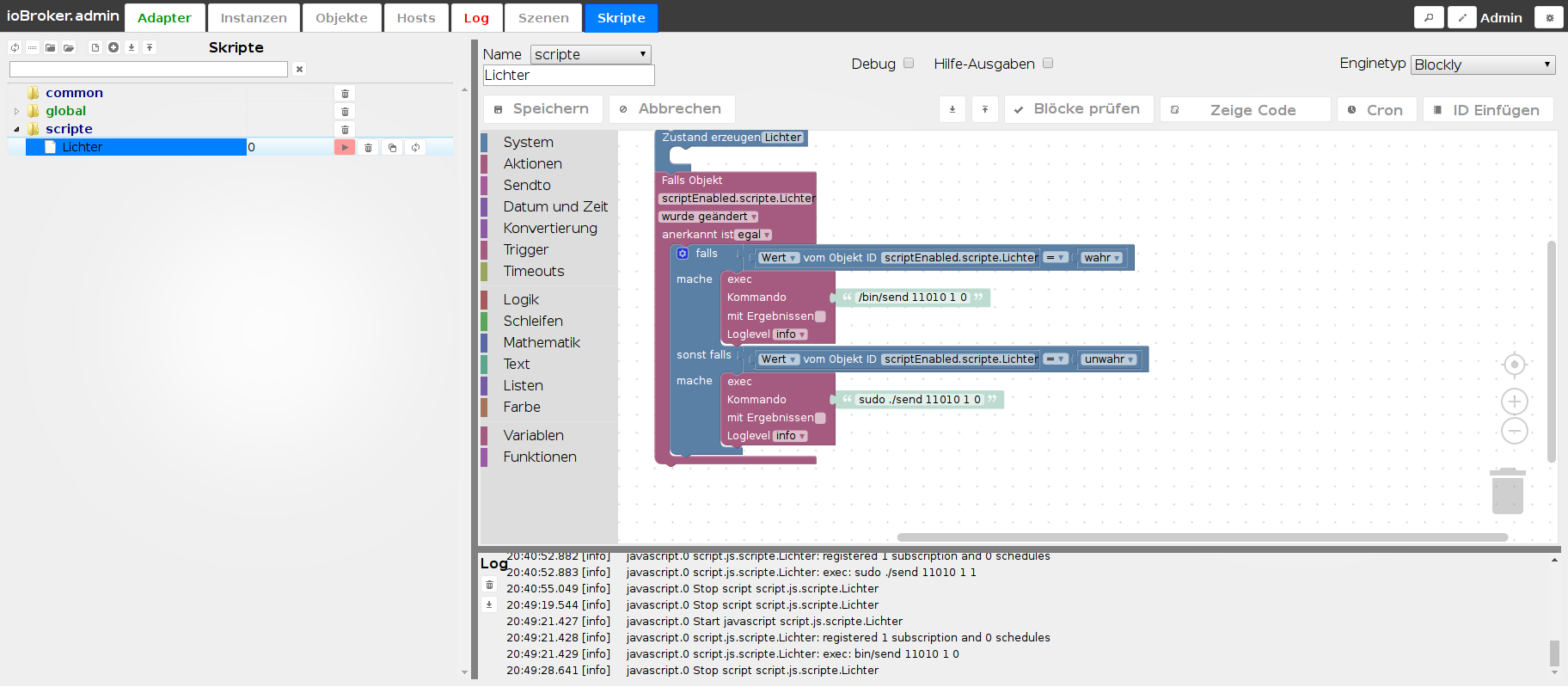Image resolution: width=1568 pixels, height=687 pixels.
Task: Collapse all folders in Skripte tree
Action: (x=51, y=47)
